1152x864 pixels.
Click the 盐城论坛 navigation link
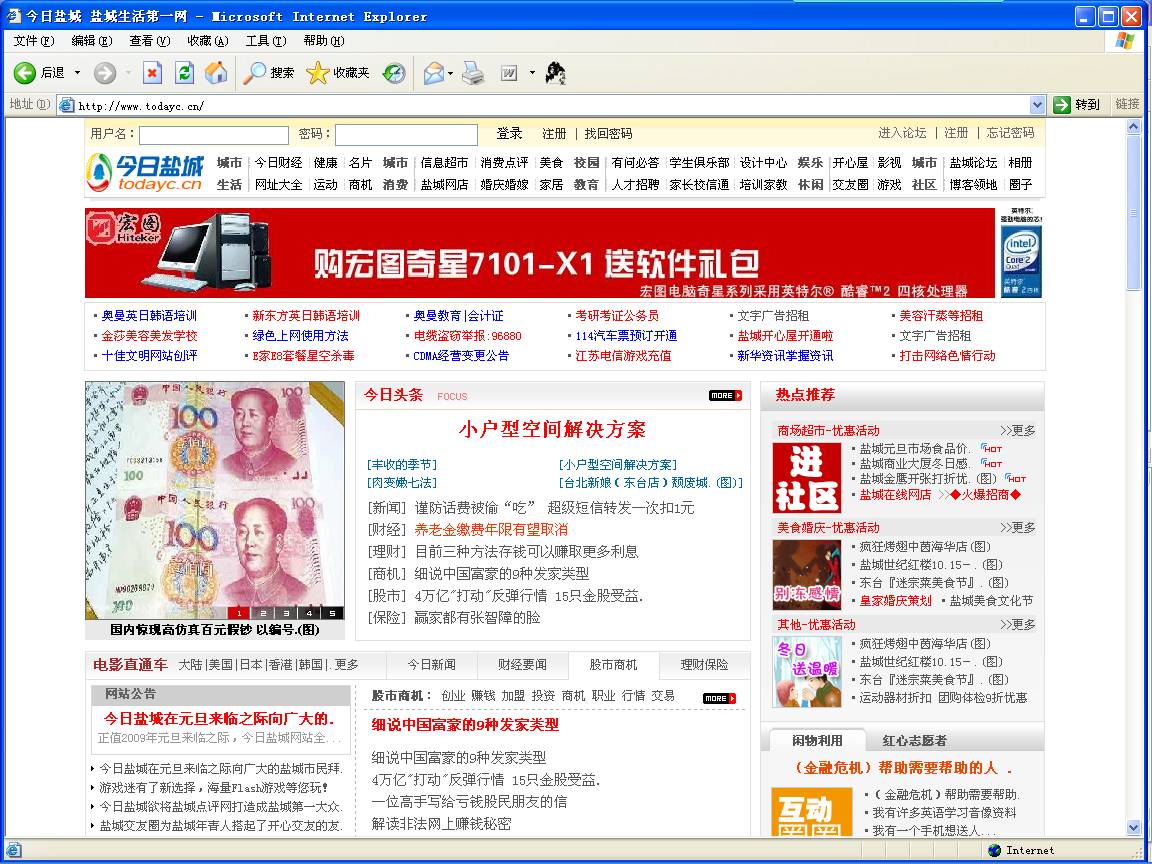[x=973, y=163]
